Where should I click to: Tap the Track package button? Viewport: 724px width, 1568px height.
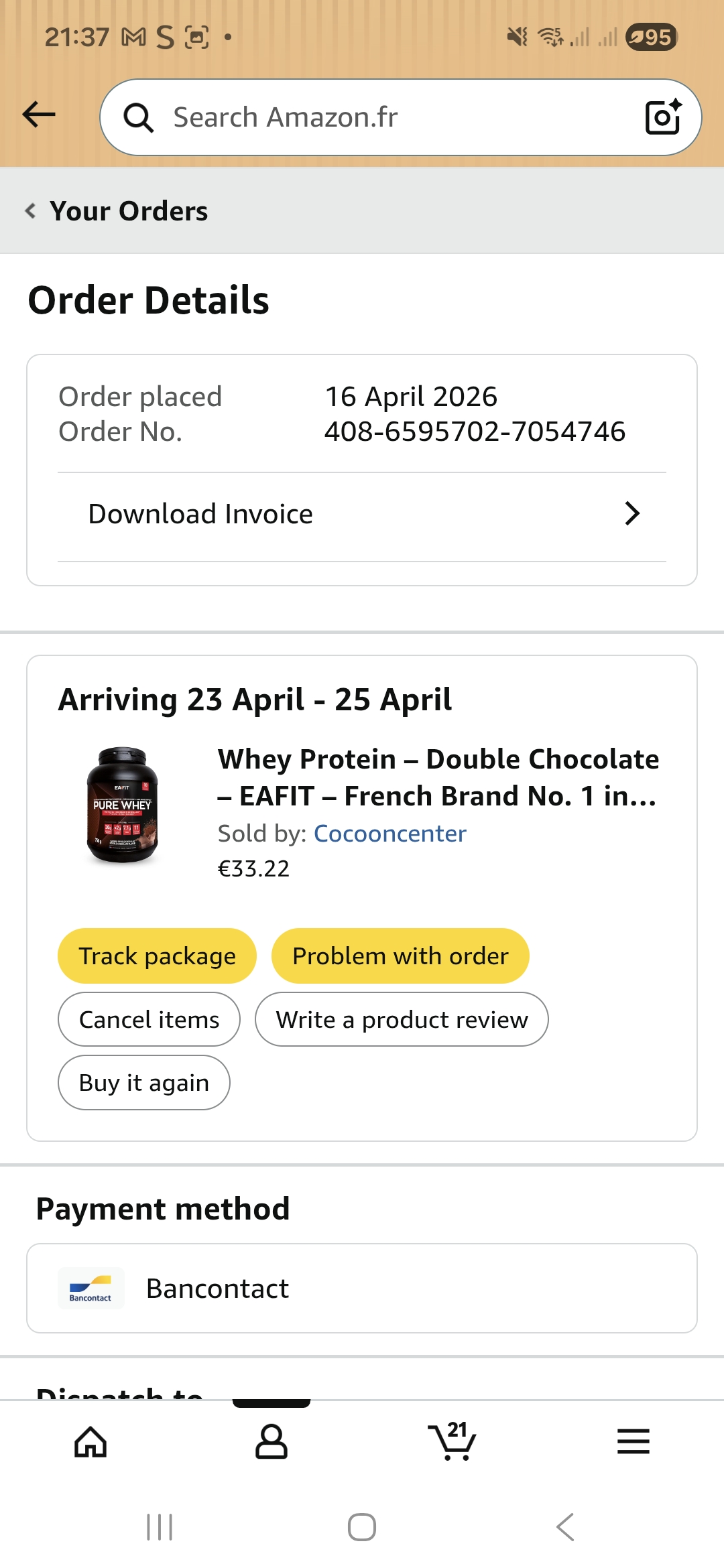(x=157, y=956)
